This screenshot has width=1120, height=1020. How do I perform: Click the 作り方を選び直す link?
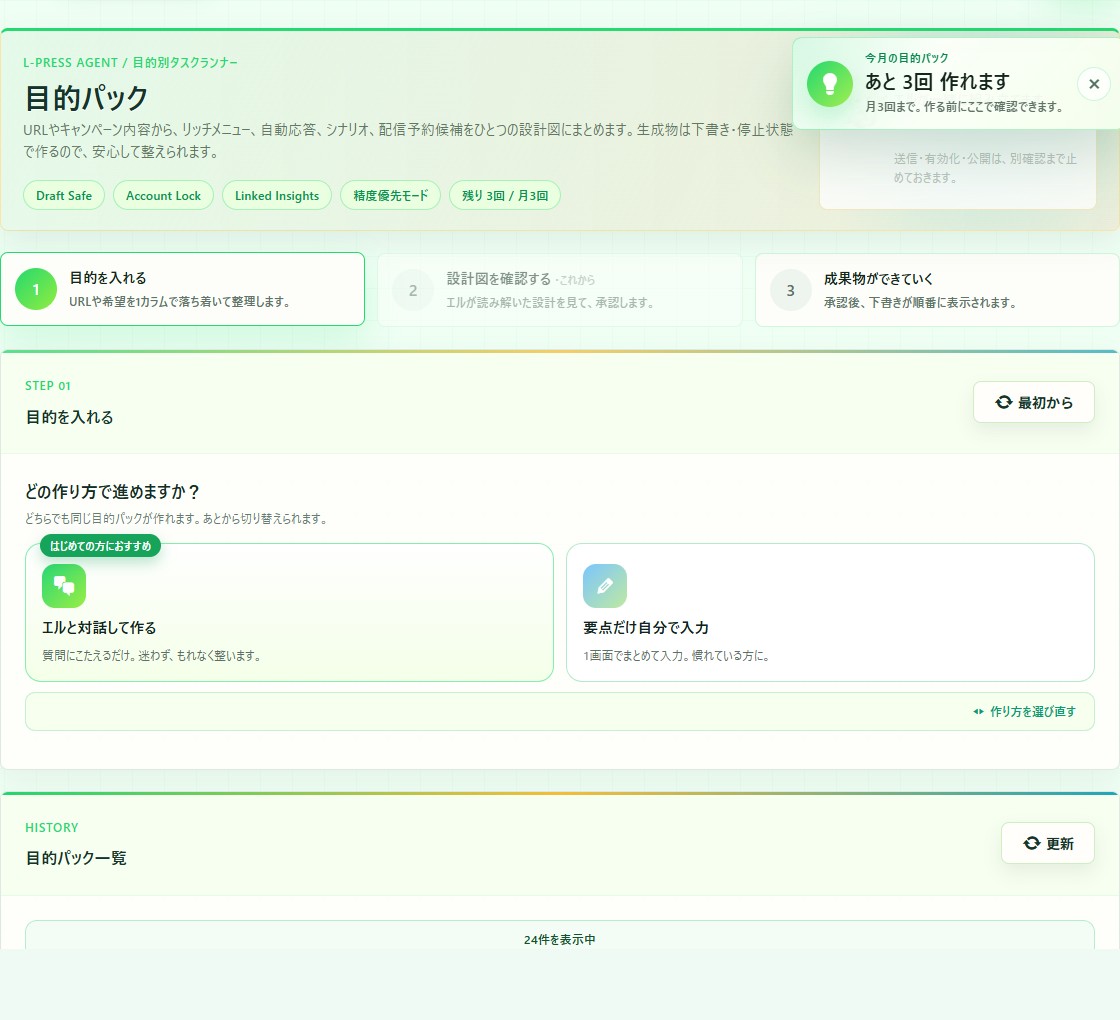point(1024,711)
